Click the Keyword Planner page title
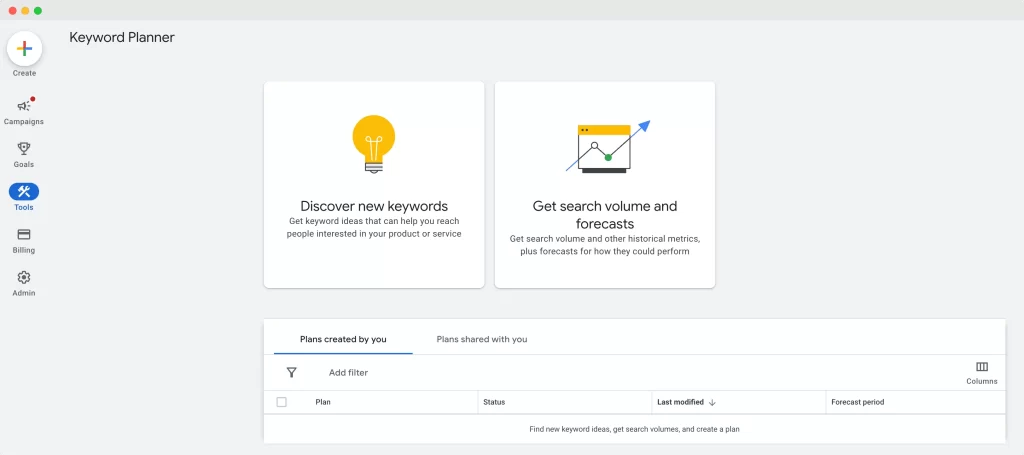 click(x=122, y=38)
